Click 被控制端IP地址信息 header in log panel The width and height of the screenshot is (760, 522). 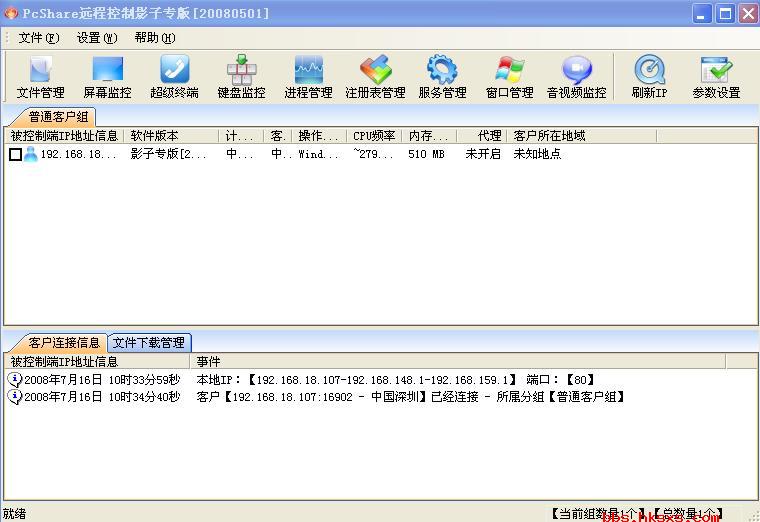pos(97,361)
